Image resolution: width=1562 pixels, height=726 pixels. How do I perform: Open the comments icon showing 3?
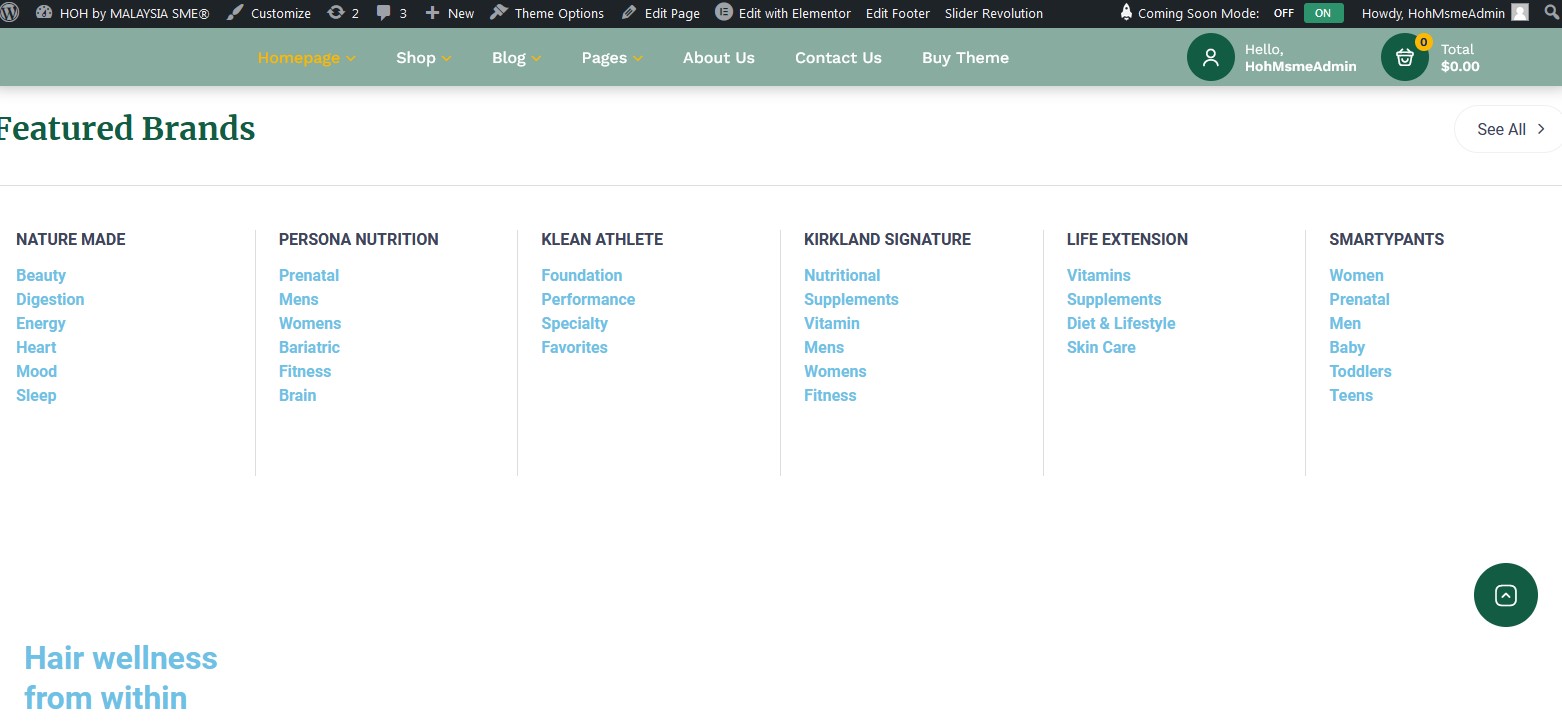391,13
